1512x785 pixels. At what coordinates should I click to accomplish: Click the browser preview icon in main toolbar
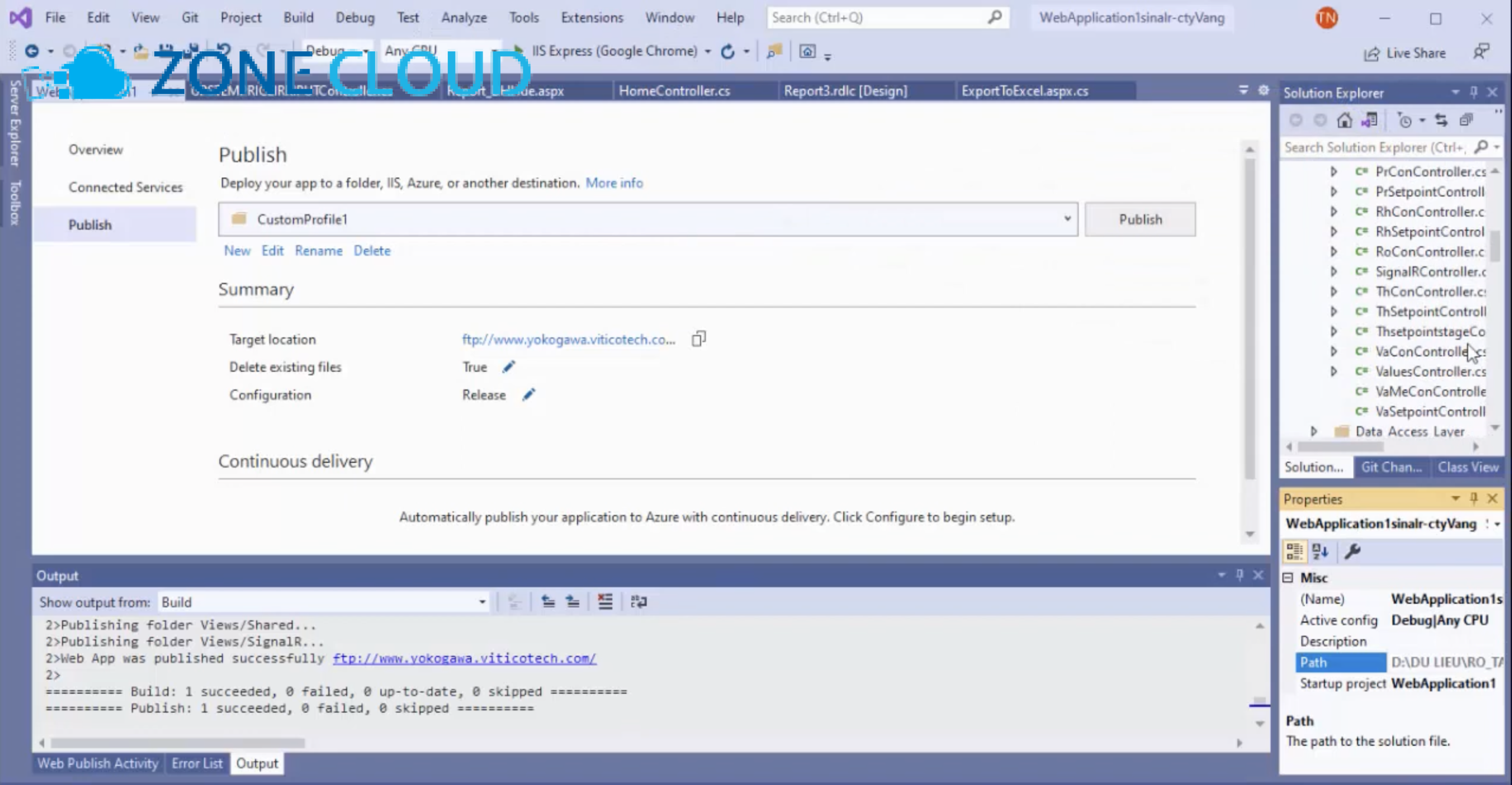click(x=807, y=51)
